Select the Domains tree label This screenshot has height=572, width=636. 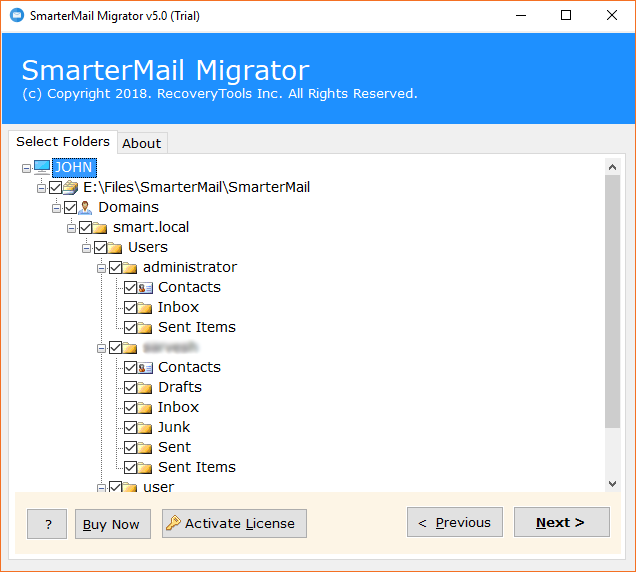pos(128,207)
